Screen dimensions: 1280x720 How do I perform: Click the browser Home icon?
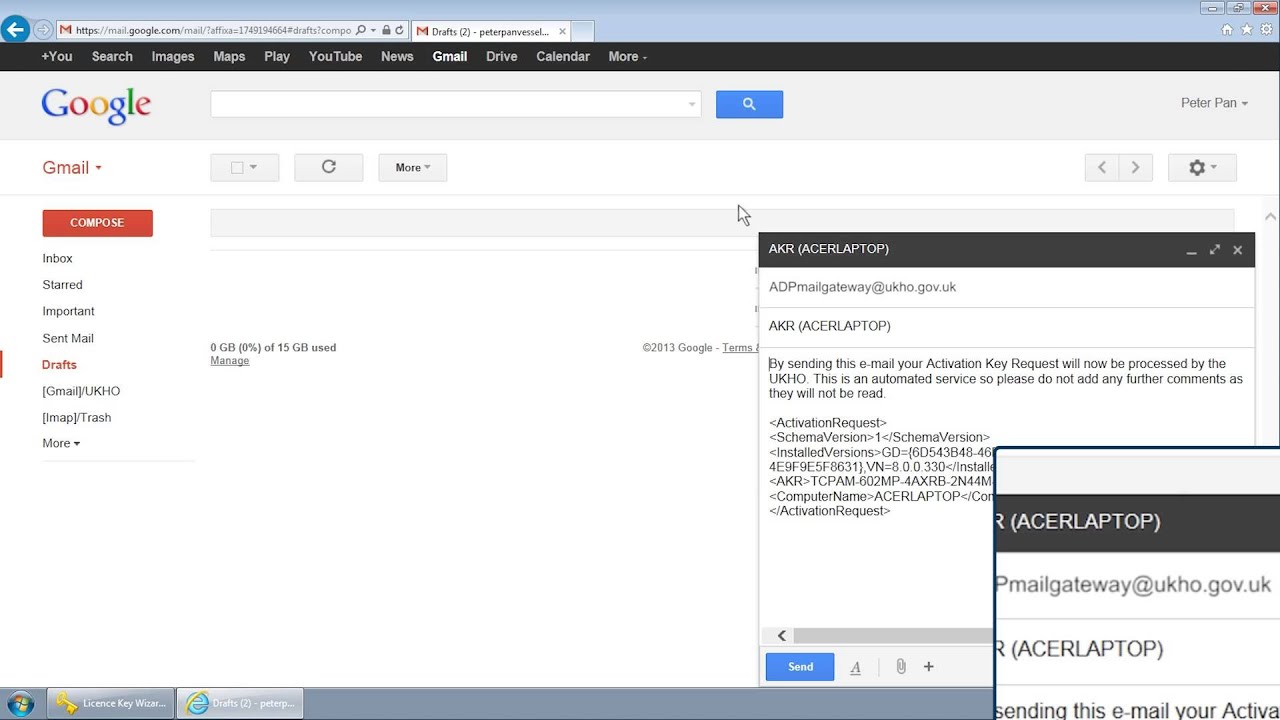1227,30
